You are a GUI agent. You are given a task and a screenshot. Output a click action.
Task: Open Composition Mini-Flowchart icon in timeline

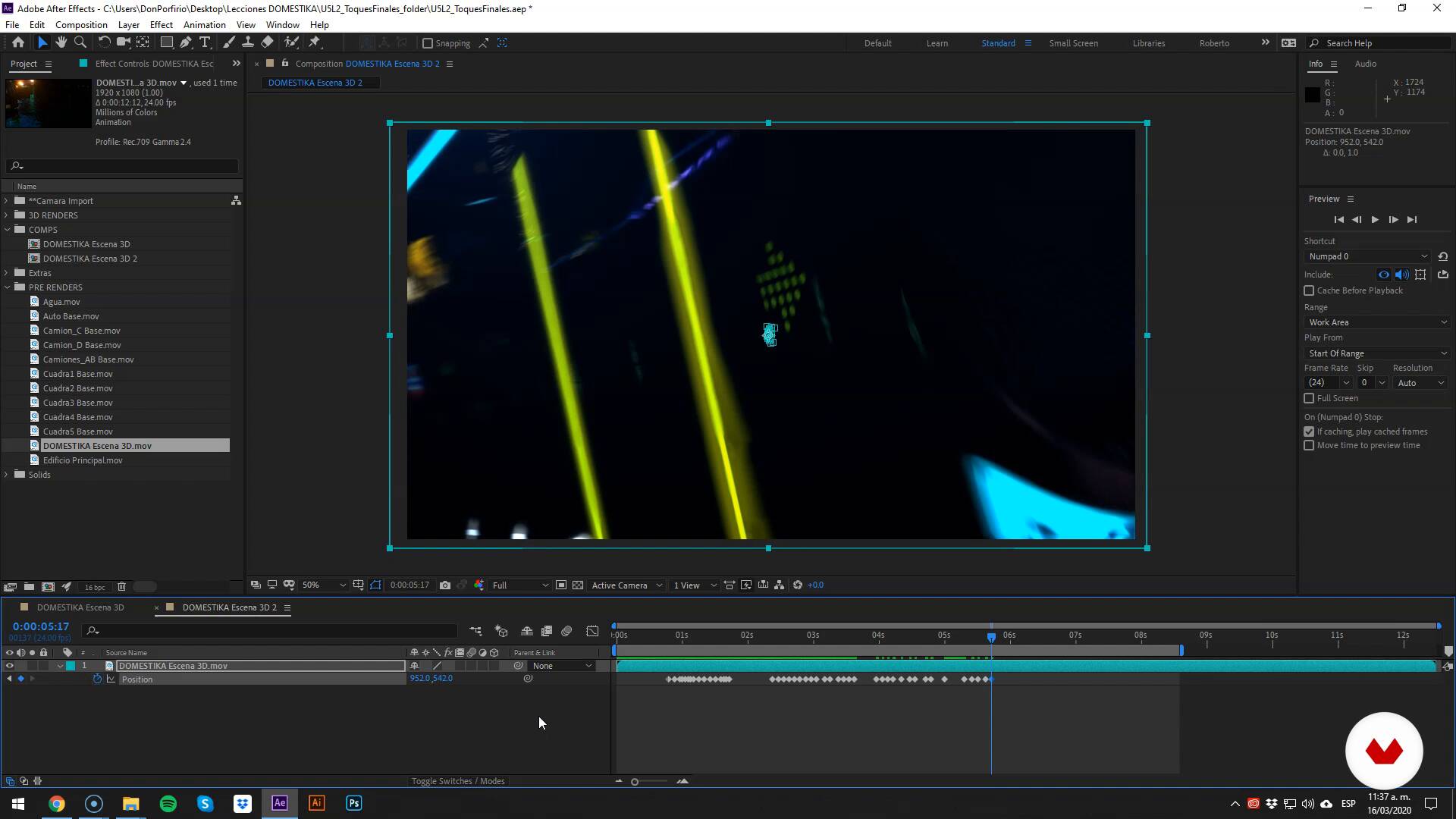click(x=475, y=631)
